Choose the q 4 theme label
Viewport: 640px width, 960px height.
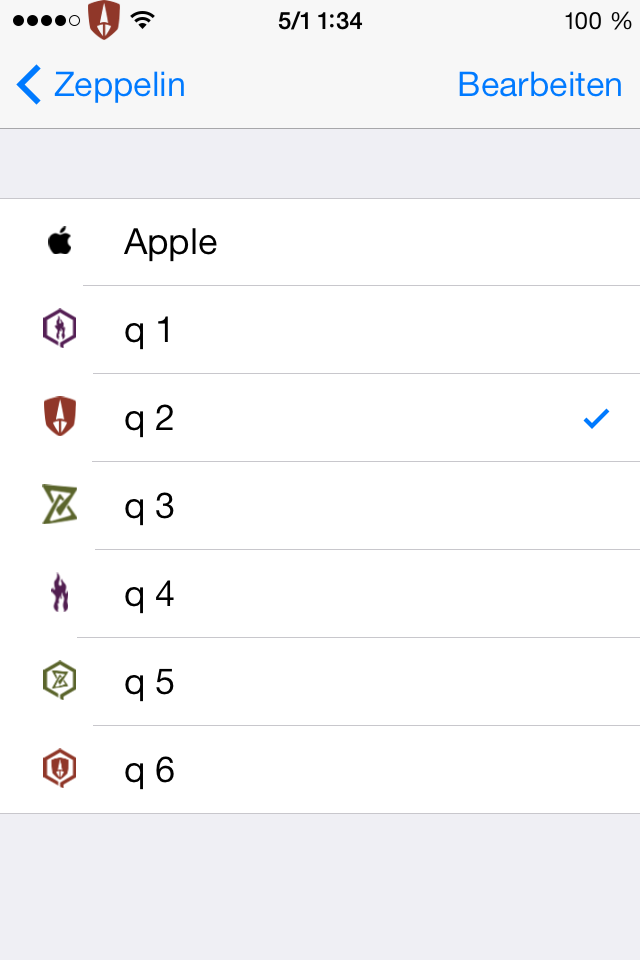[x=149, y=596]
